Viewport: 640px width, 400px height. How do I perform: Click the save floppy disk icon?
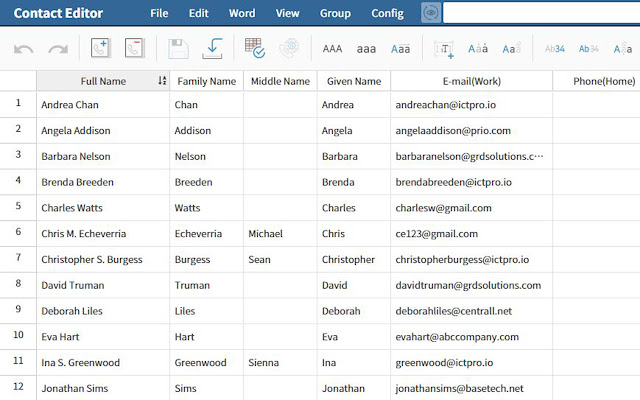(x=178, y=48)
